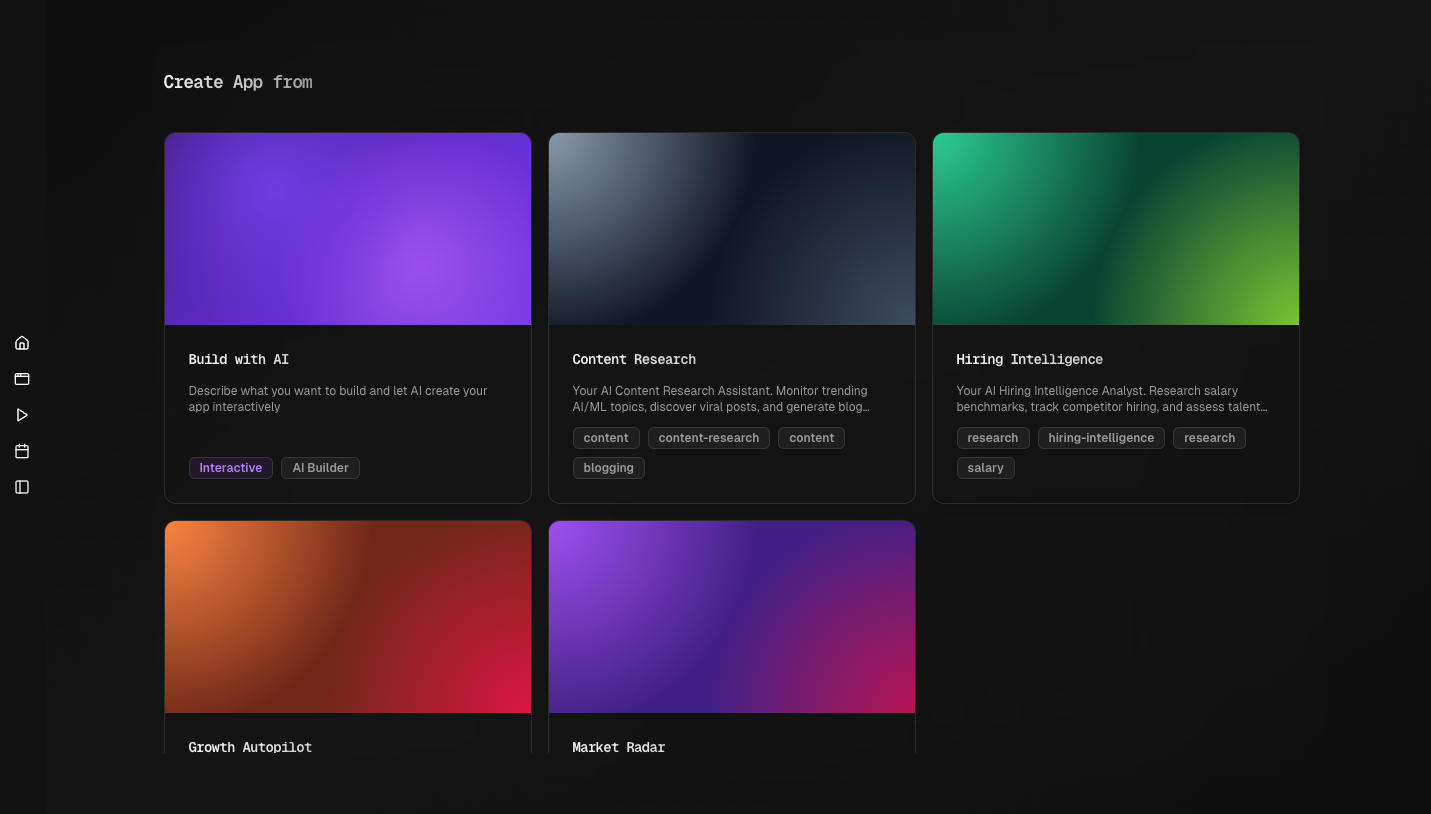Select the Interactive tag on Build with AI
The image size is (1431, 814).
[230, 467]
